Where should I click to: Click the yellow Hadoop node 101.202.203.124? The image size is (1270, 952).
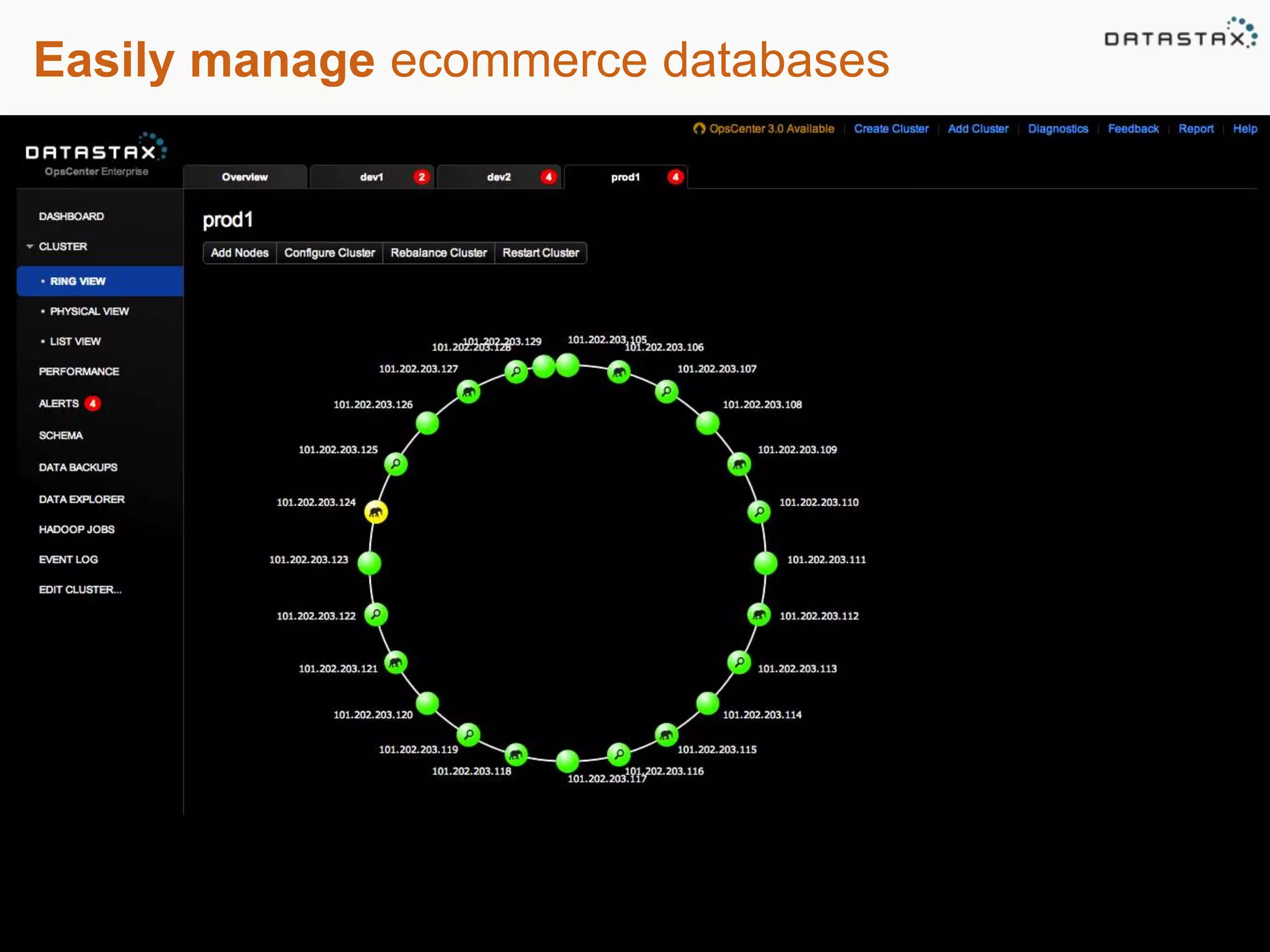pos(376,512)
